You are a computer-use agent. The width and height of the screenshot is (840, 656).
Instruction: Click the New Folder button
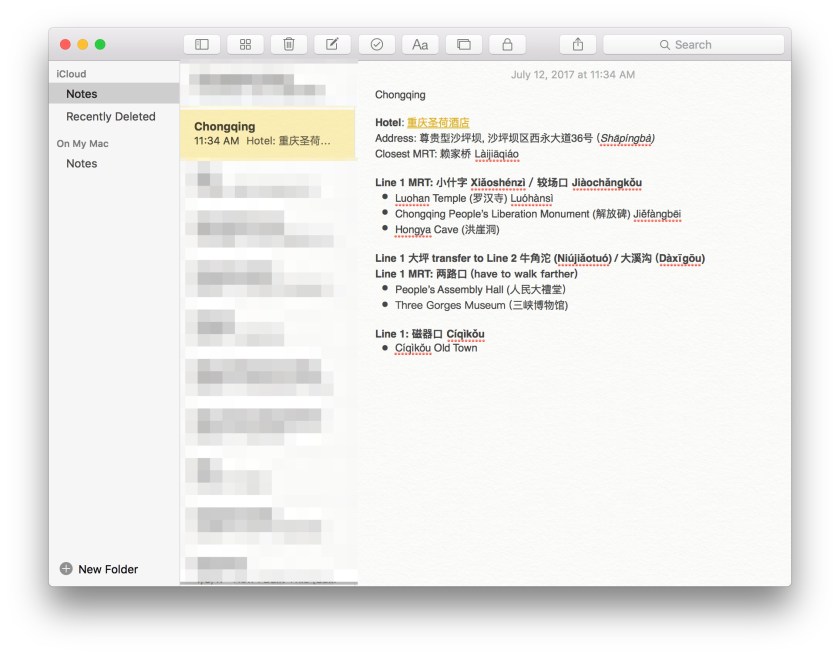click(x=108, y=569)
